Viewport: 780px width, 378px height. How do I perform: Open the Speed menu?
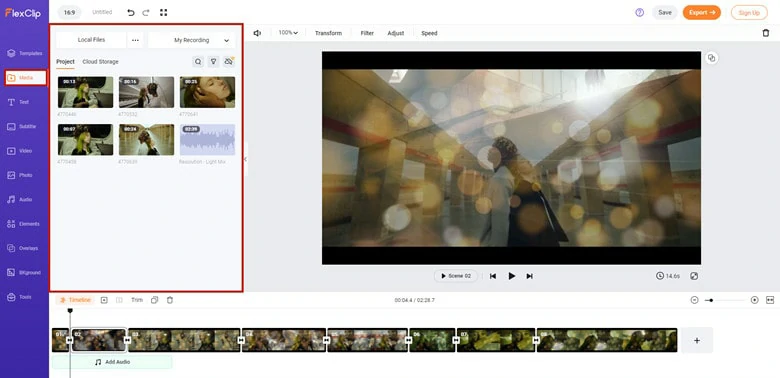(429, 33)
